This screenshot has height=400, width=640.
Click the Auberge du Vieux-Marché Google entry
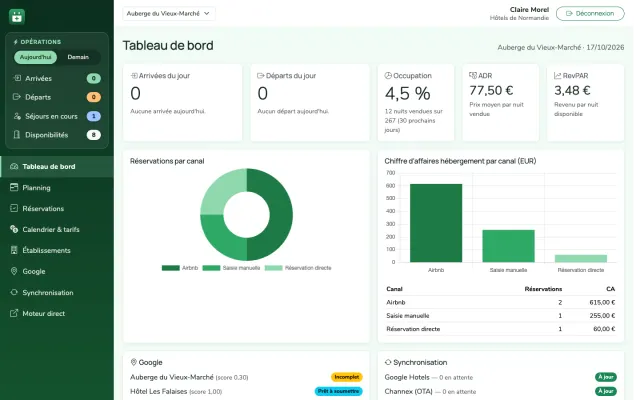pyautogui.click(x=189, y=377)
